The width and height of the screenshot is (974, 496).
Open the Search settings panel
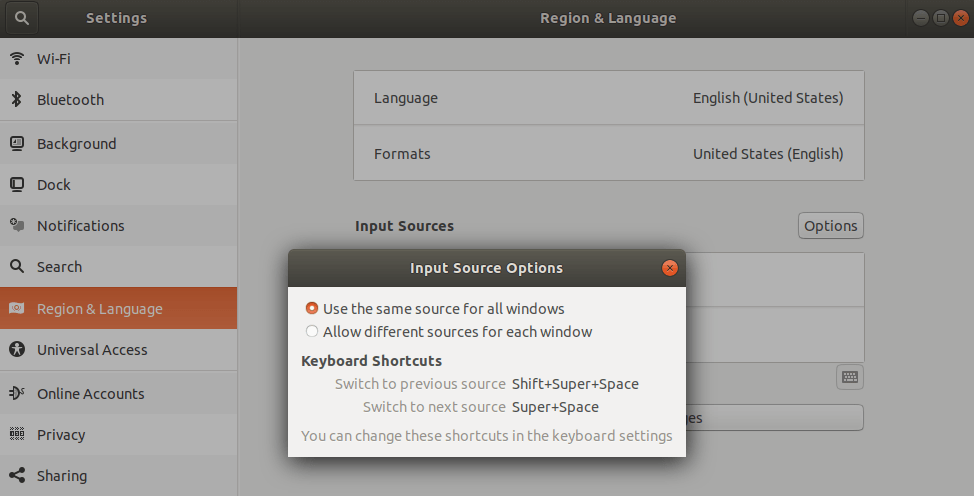[x=60, y=267]
